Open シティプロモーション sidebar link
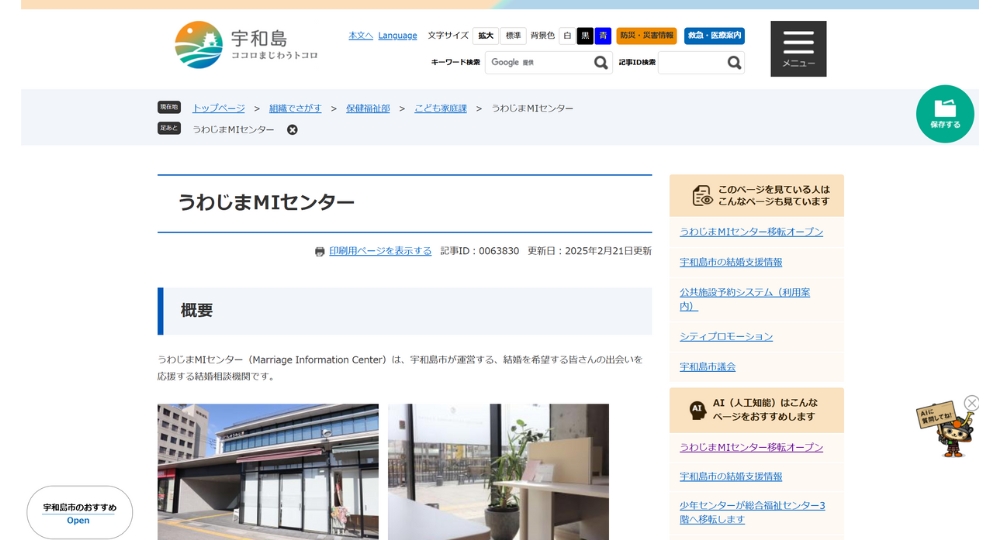 726,337
